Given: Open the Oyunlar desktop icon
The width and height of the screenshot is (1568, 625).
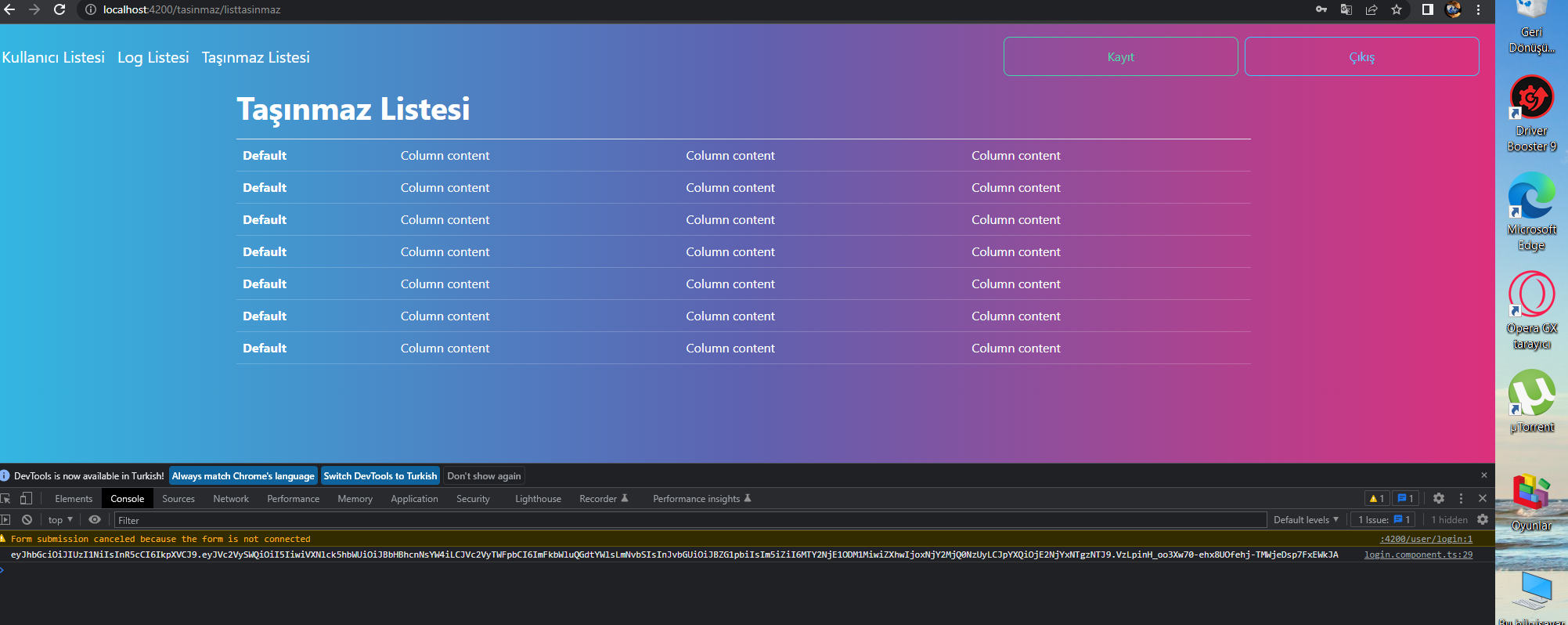Looking at the screenshot, I should [x=1531, y=501].
